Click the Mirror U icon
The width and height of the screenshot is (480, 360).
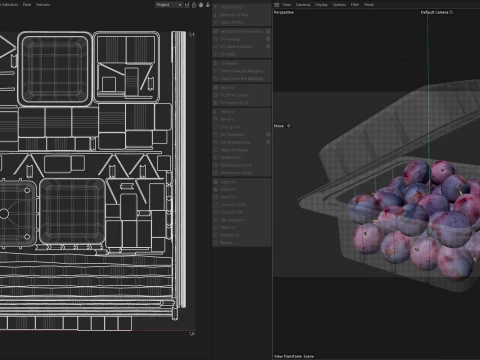(x=216, y=112)
